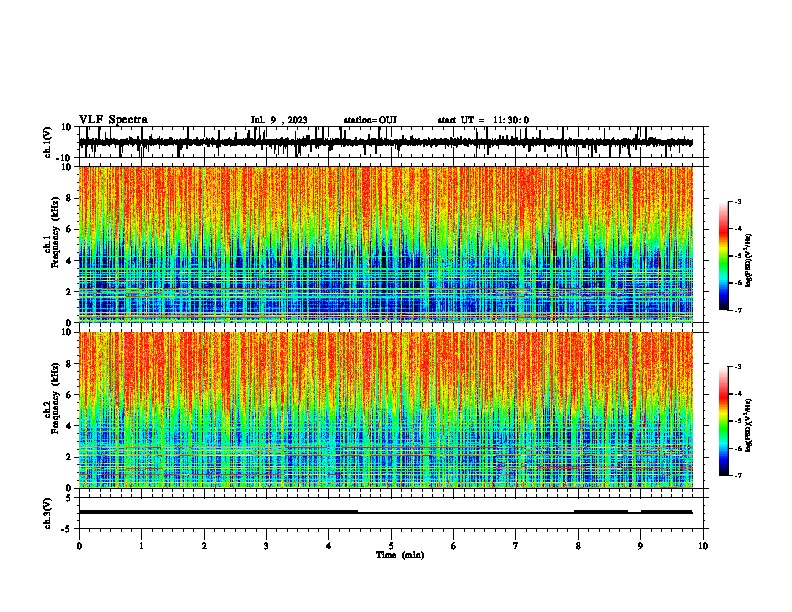Click inside the ch.2 frequency spectrogram

coord(386,410)
